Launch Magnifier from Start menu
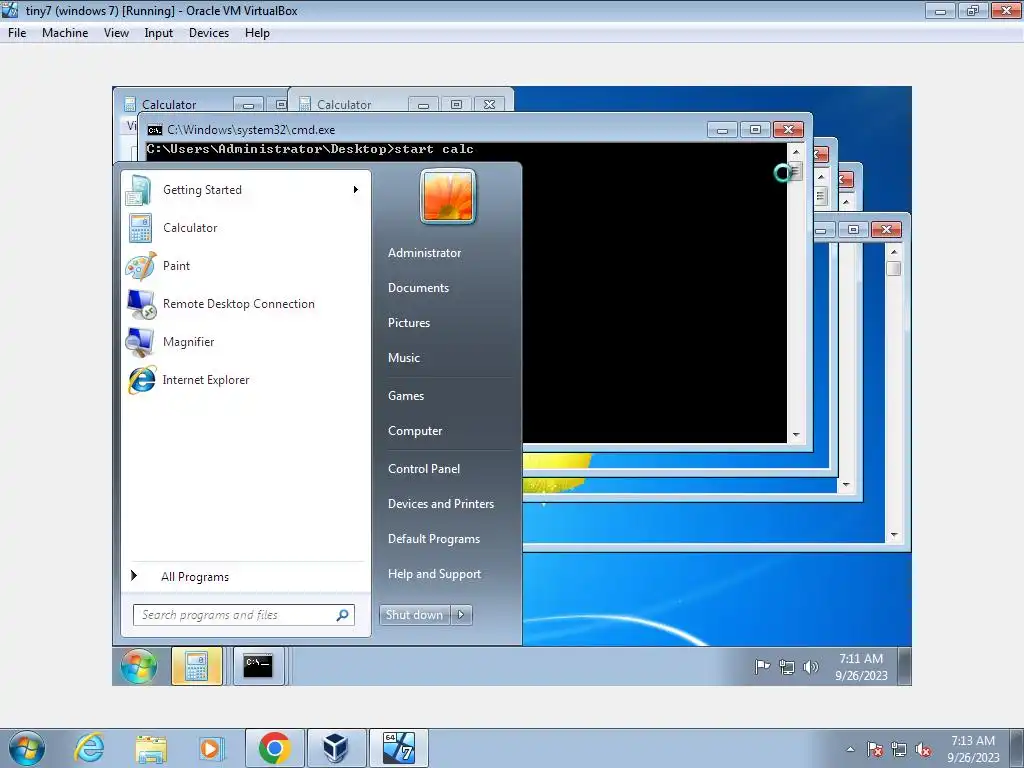Viewport: 1024px width, 768px height. pyautogui.click(x=245, y=342)
